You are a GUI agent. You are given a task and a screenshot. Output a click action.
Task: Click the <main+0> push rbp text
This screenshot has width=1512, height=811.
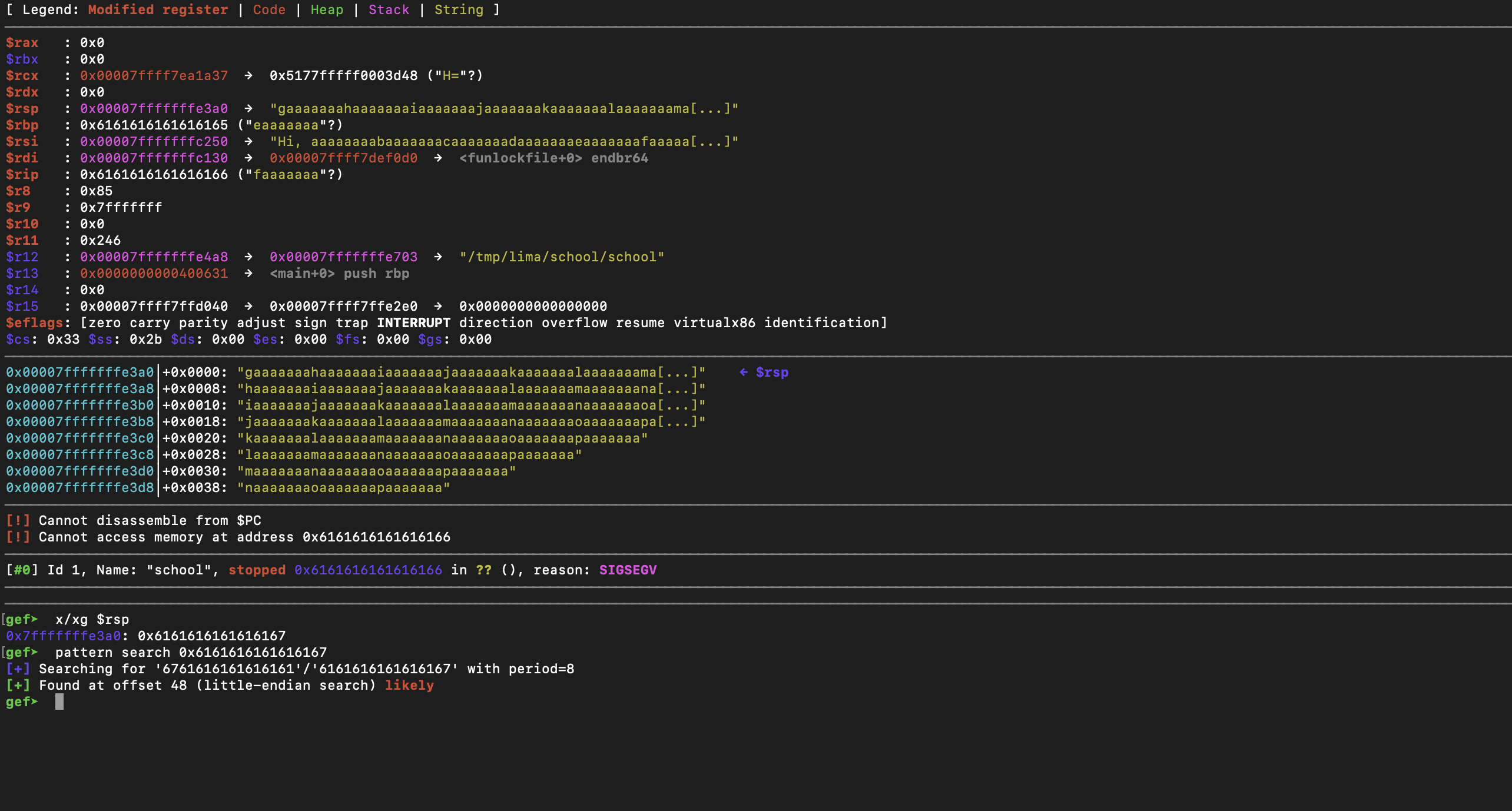[339, 274]
